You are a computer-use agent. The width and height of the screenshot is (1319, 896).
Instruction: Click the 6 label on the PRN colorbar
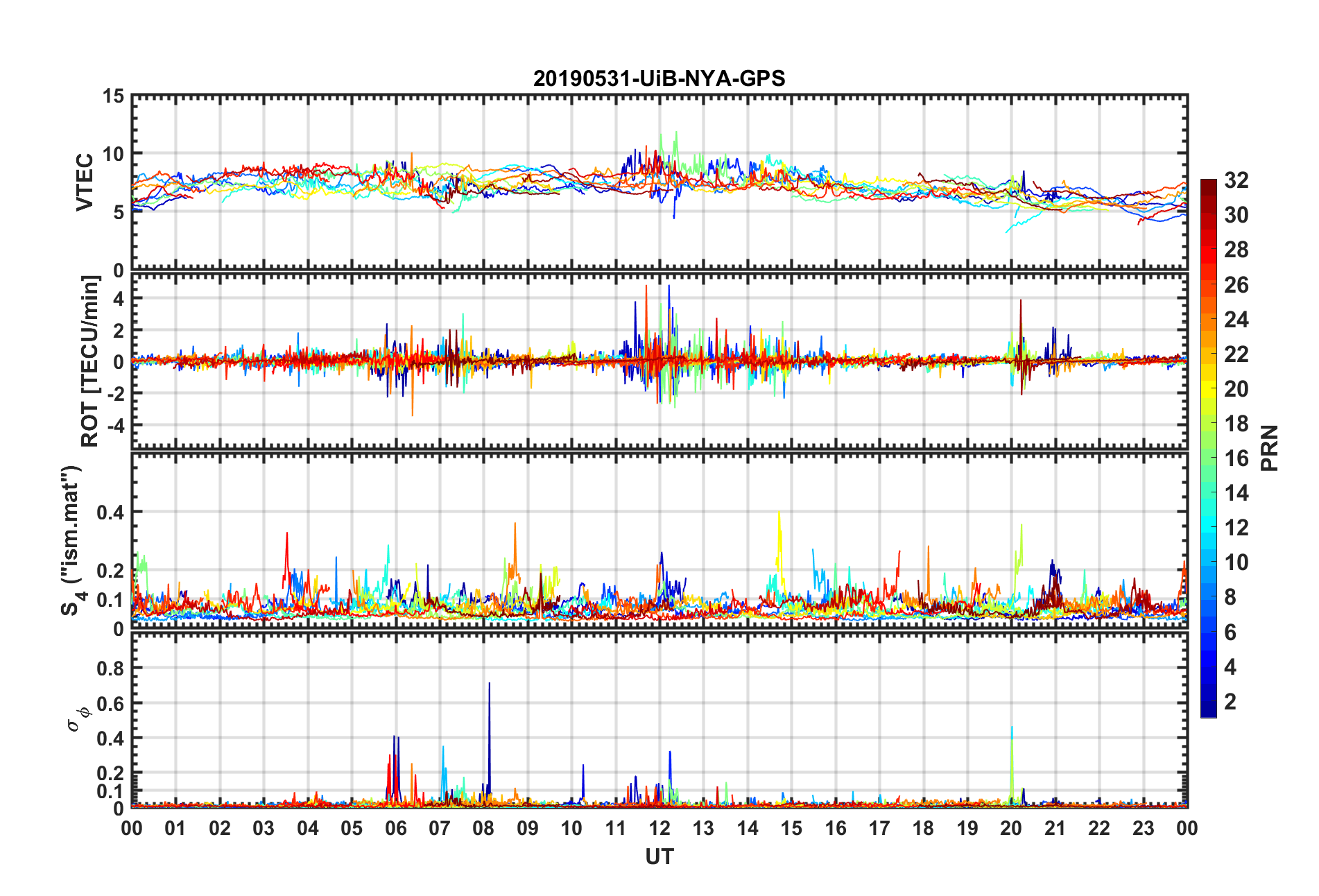click(1230, 632)
